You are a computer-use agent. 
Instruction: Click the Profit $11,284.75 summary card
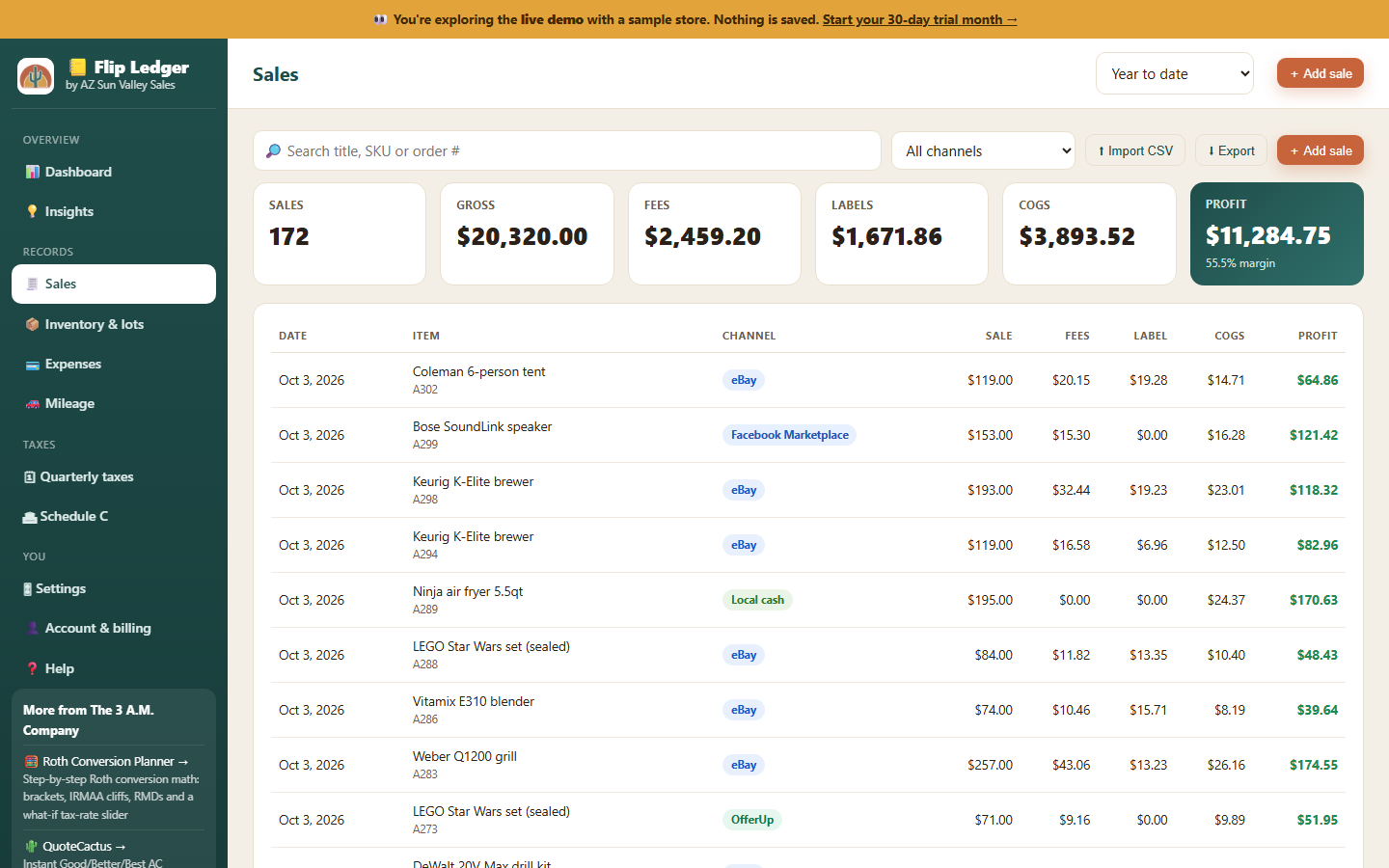tap(1277, 233)
